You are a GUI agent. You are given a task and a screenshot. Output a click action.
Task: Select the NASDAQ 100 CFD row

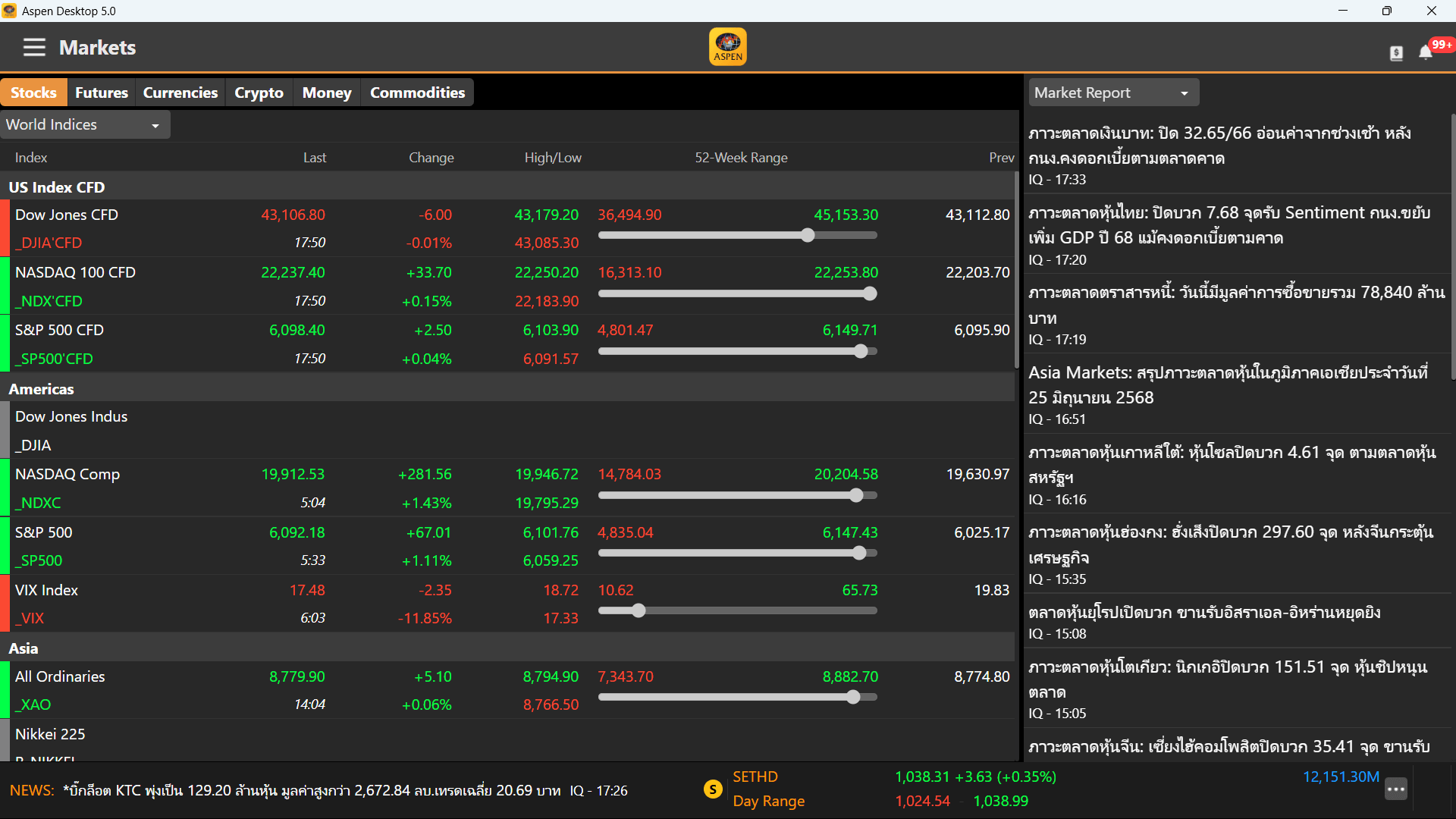507,286
